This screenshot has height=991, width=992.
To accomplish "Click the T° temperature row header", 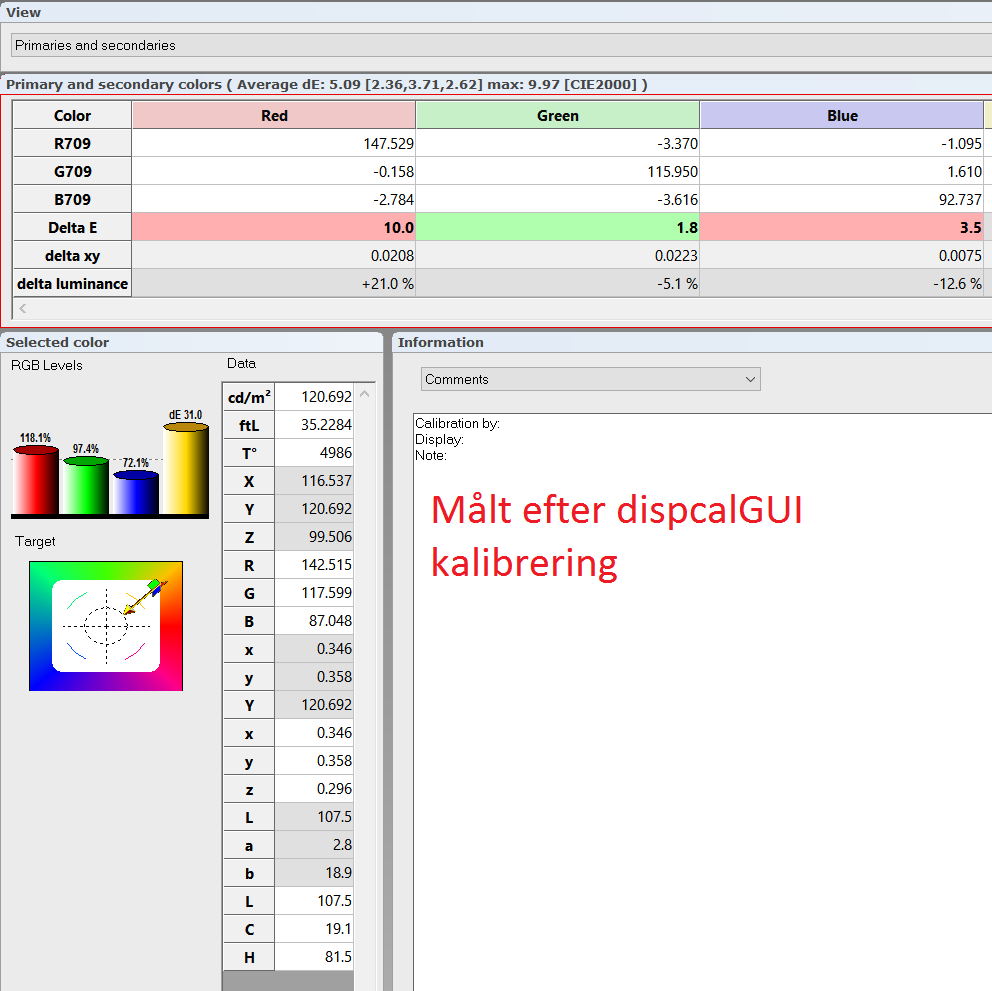I will click(247, 453).
